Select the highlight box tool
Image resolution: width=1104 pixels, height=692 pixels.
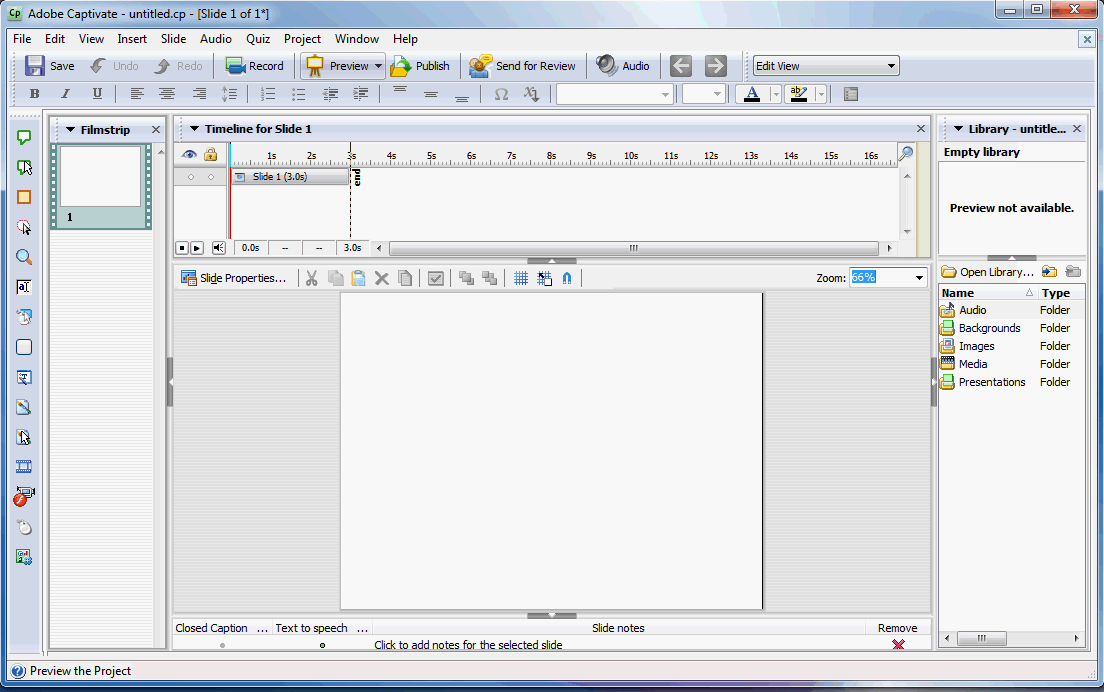[x=24, y=198]
